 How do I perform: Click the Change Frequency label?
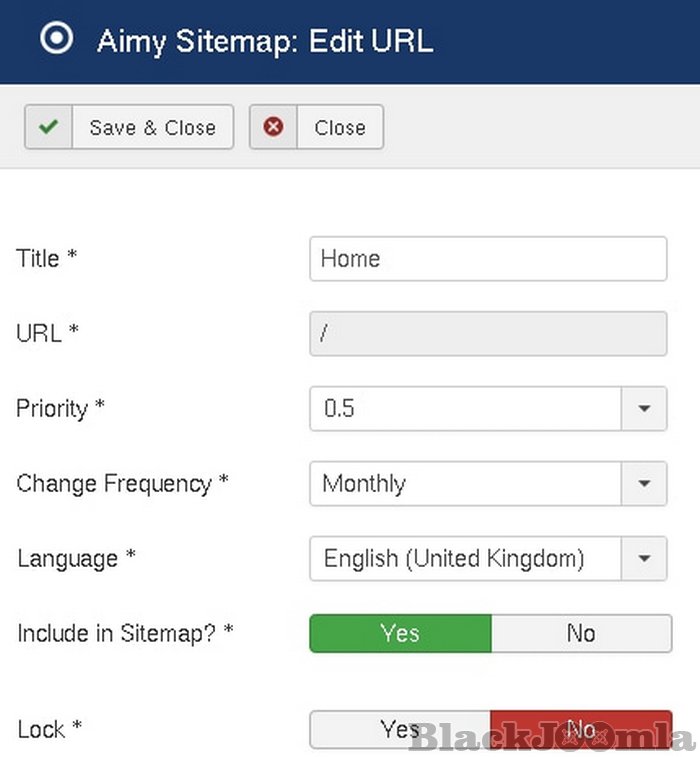pos(122,484)
